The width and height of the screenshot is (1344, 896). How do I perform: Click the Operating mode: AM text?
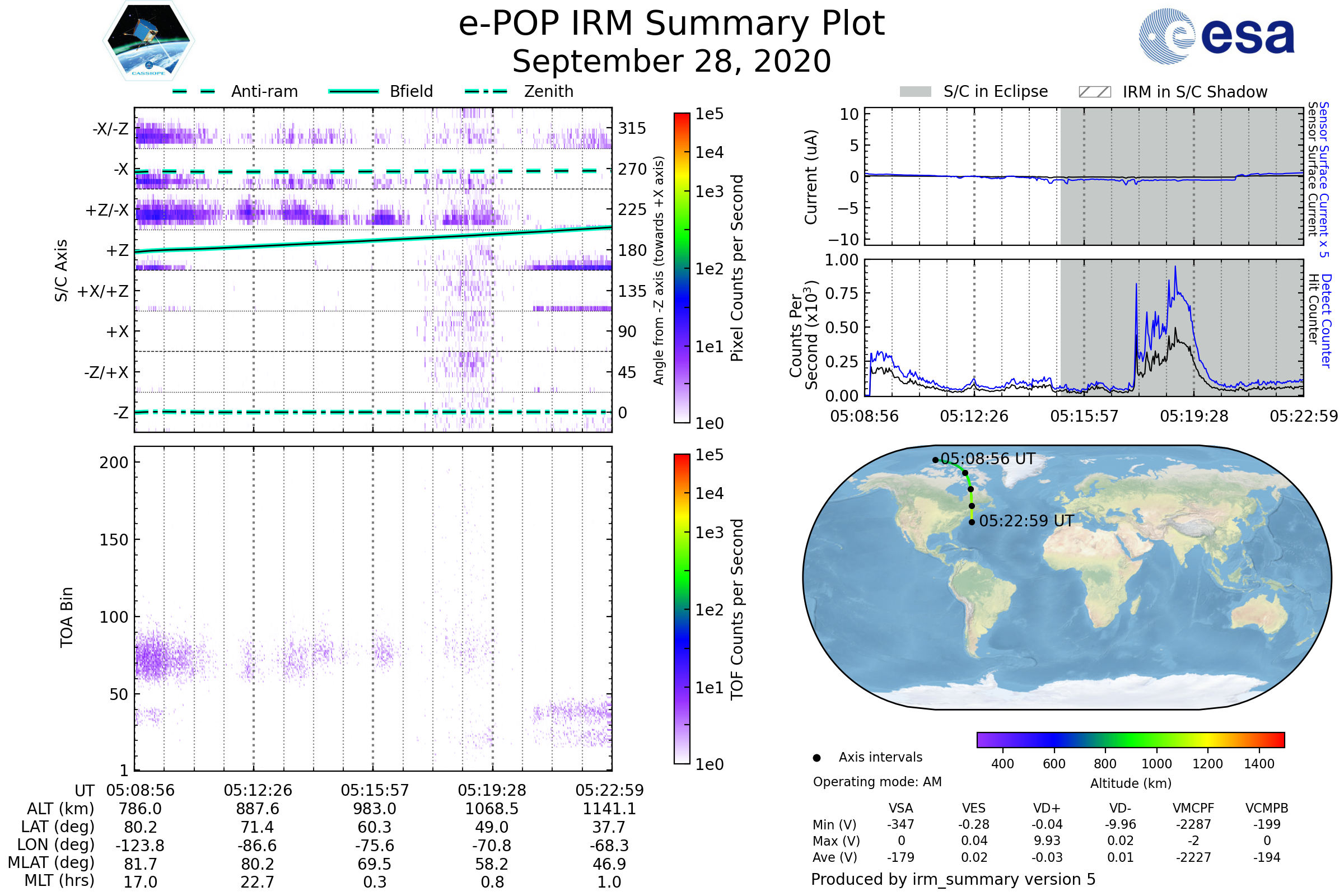[x=877, y=782]
